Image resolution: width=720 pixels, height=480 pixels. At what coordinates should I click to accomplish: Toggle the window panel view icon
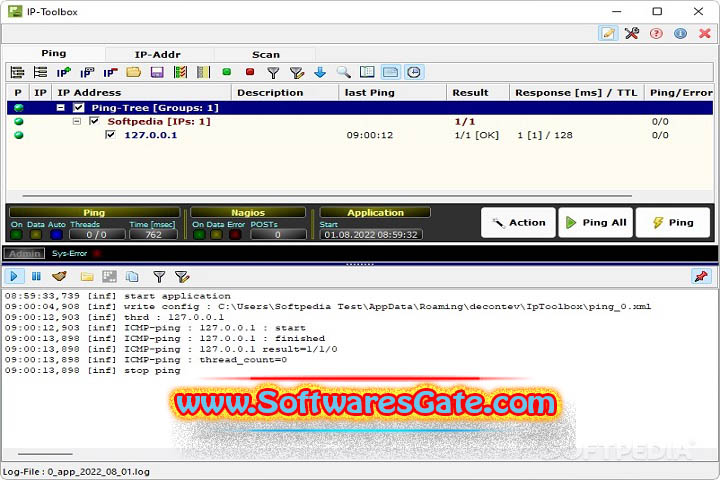click(390, 72)
